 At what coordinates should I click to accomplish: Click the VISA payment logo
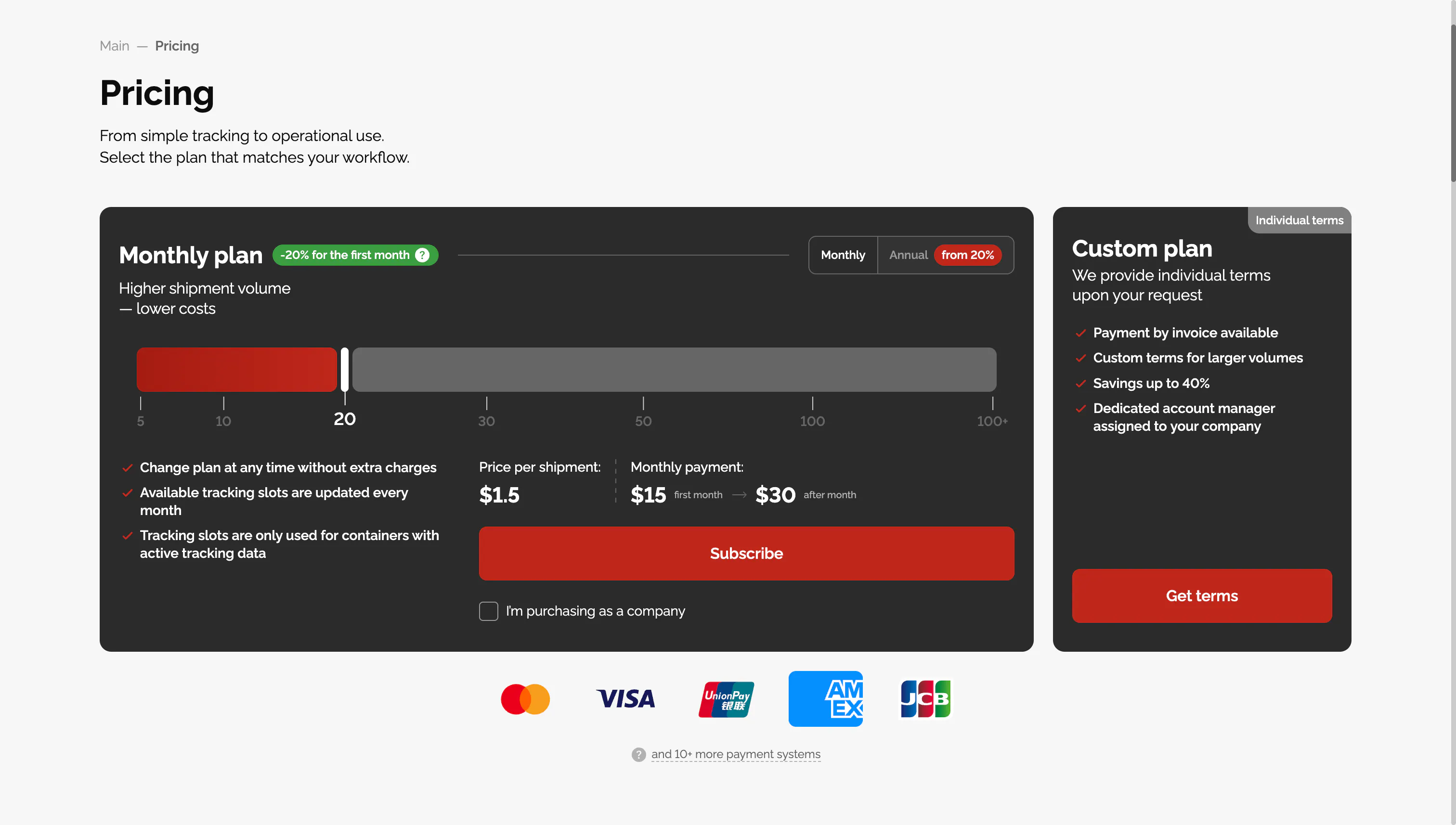pyautogui.click(x=626, y=699)
